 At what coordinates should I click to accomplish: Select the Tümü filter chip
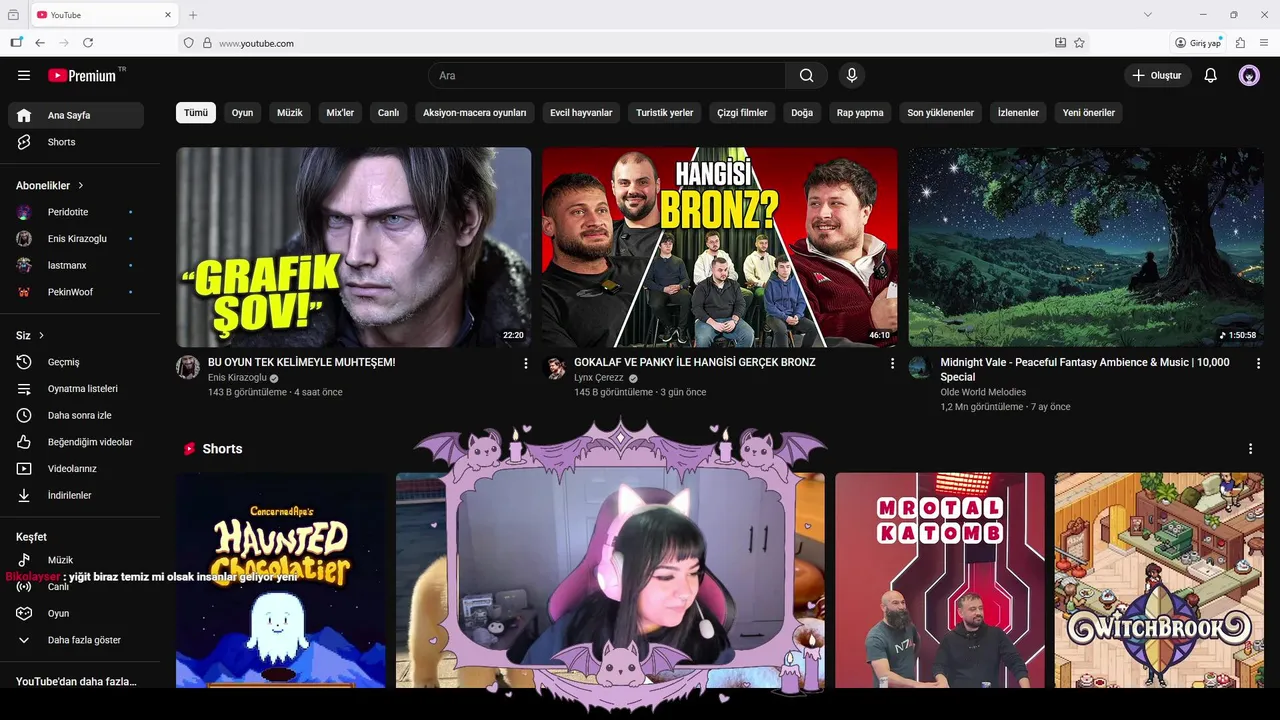tap(196, 113)
